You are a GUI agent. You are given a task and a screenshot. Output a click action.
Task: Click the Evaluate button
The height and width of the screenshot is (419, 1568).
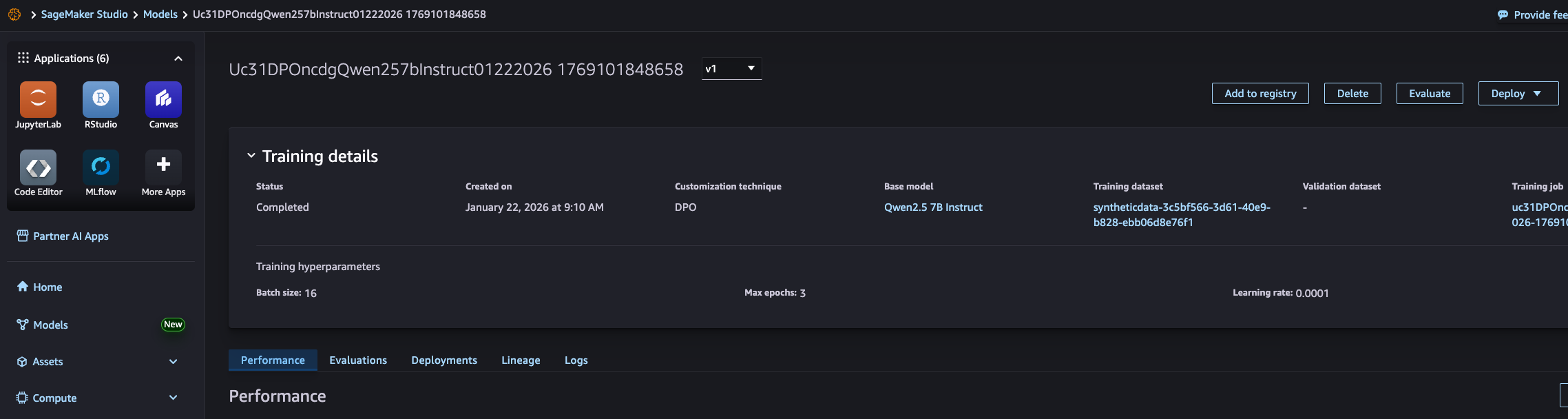coord(1430,94)
